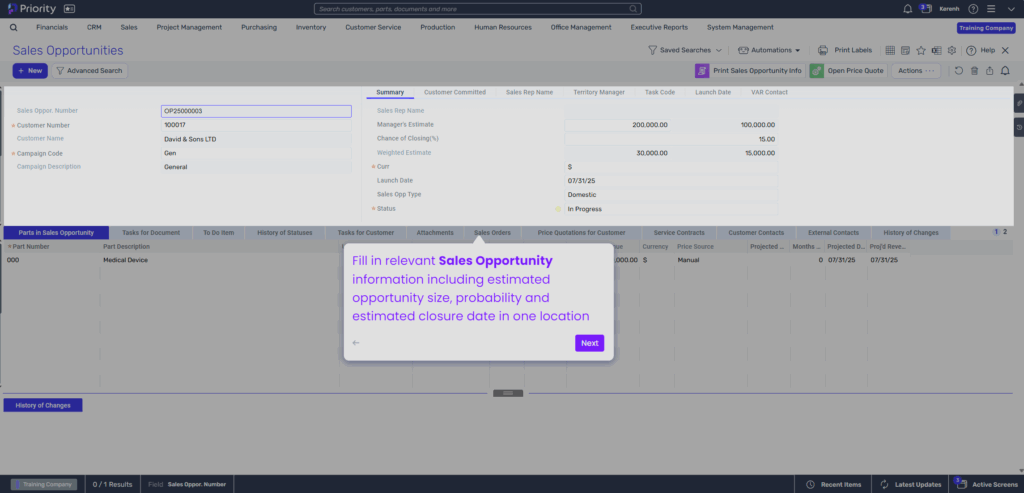Click the panel splitter handle
This screenshot has width=1024, height=493.
click(507, 393)
